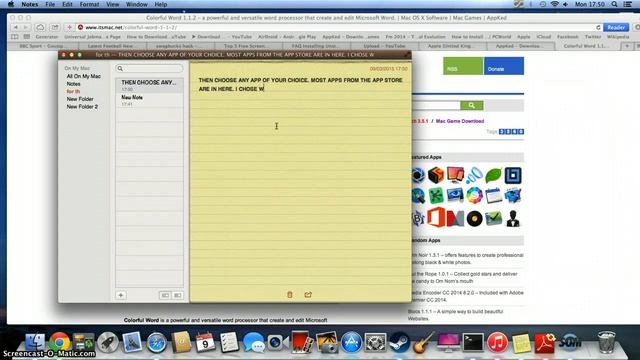
Task: Open the 'New Folder' item in the sidebar
Action: (x=80, y=99)
